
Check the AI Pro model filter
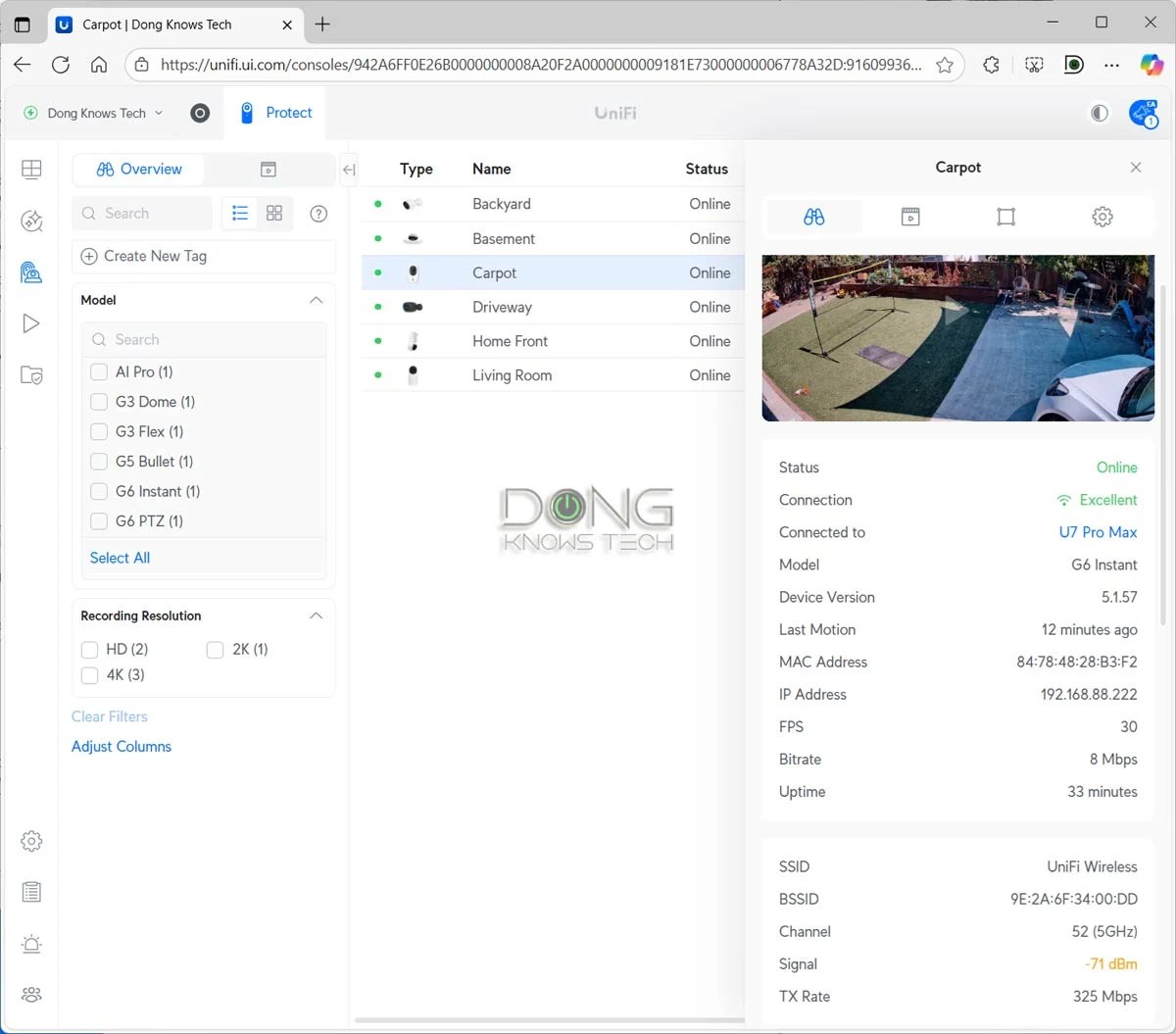click(99, 371)
